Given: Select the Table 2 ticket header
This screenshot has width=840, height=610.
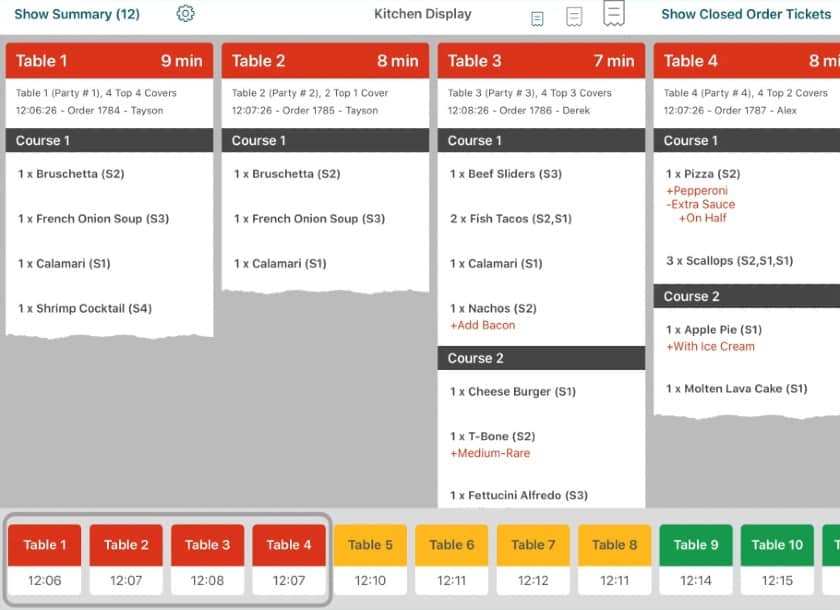Looking at the screenshot, I should pyautogui.click(x=325, y=61).
